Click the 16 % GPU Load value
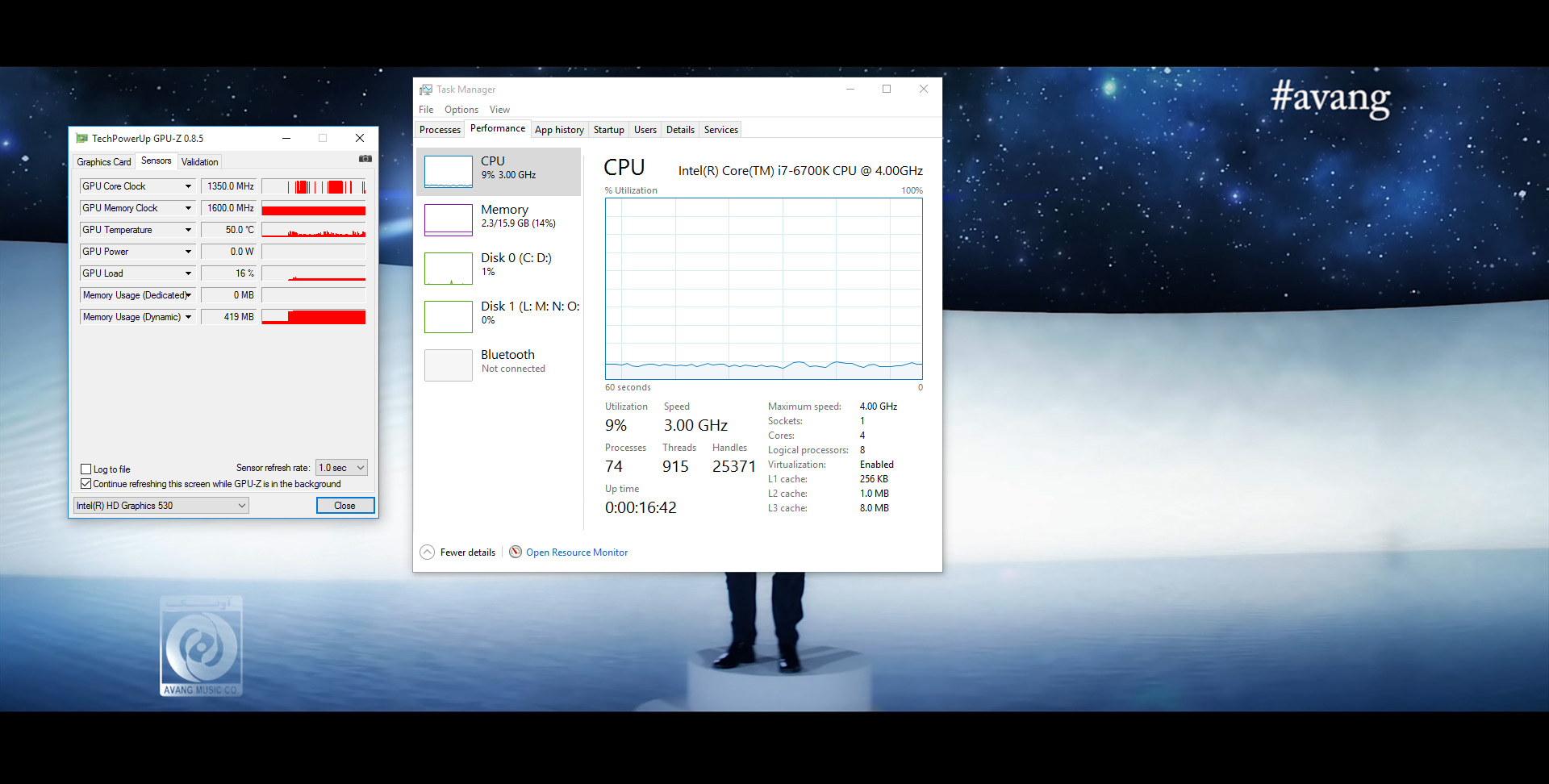The height and width of the screenshot is (784, 1549). coord(228,273)
